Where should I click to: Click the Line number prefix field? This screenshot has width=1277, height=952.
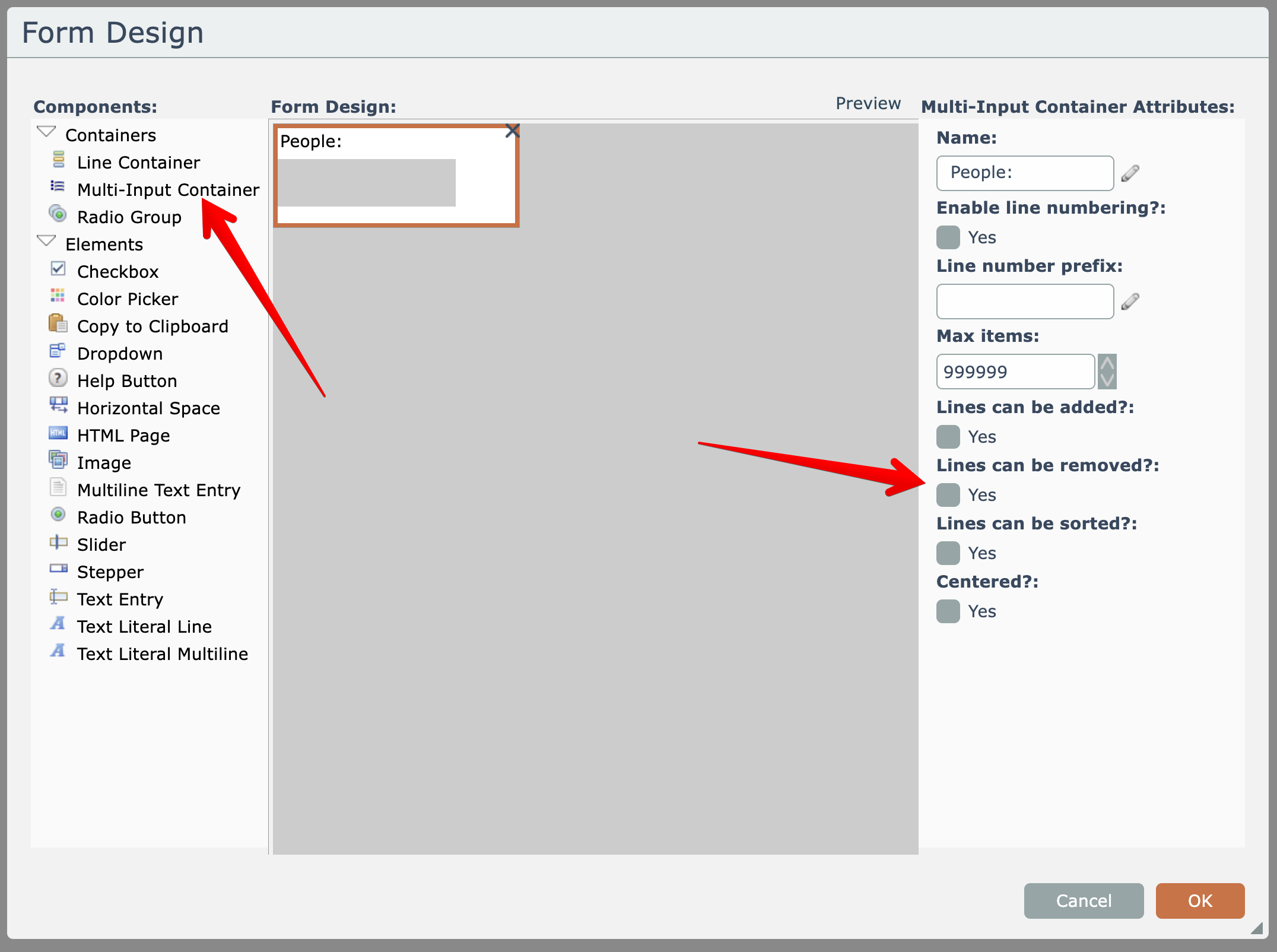tap(1024, 302)
